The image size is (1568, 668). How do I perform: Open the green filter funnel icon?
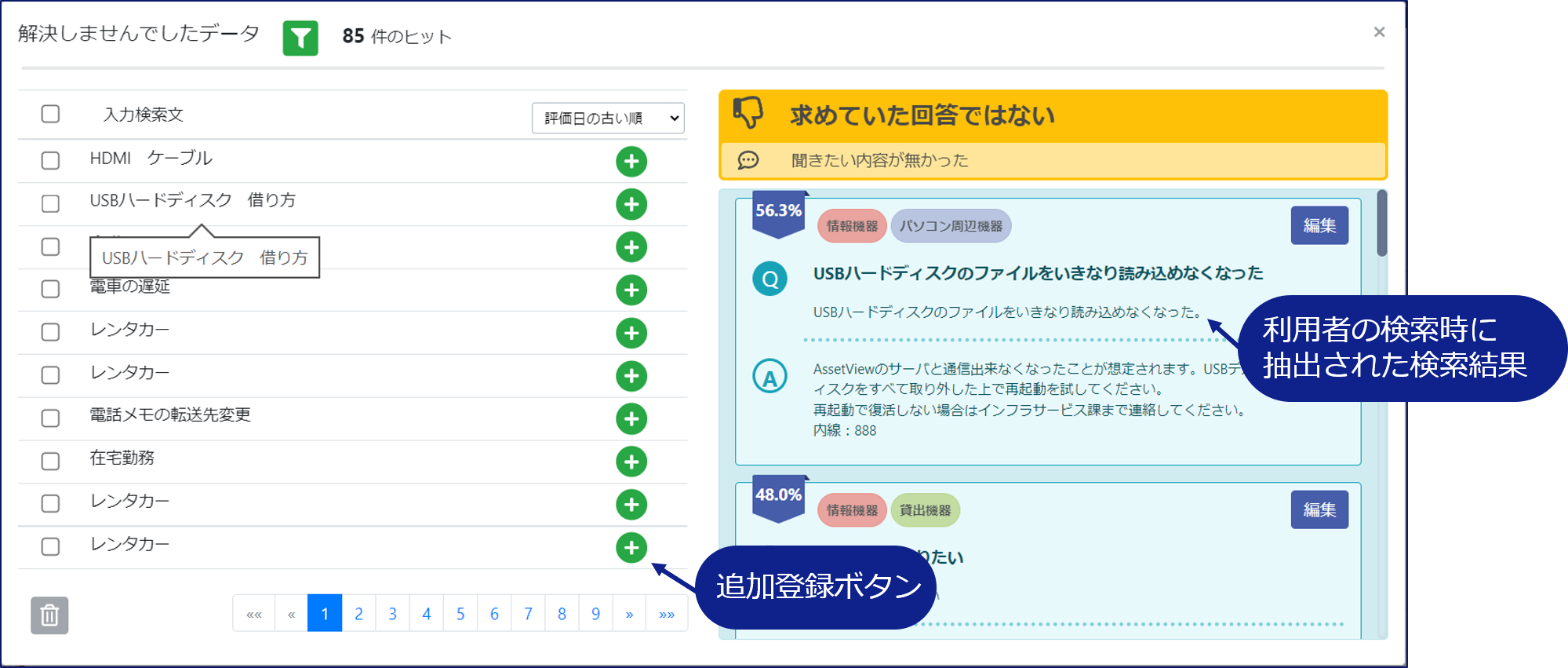click(x=300, y=38)
